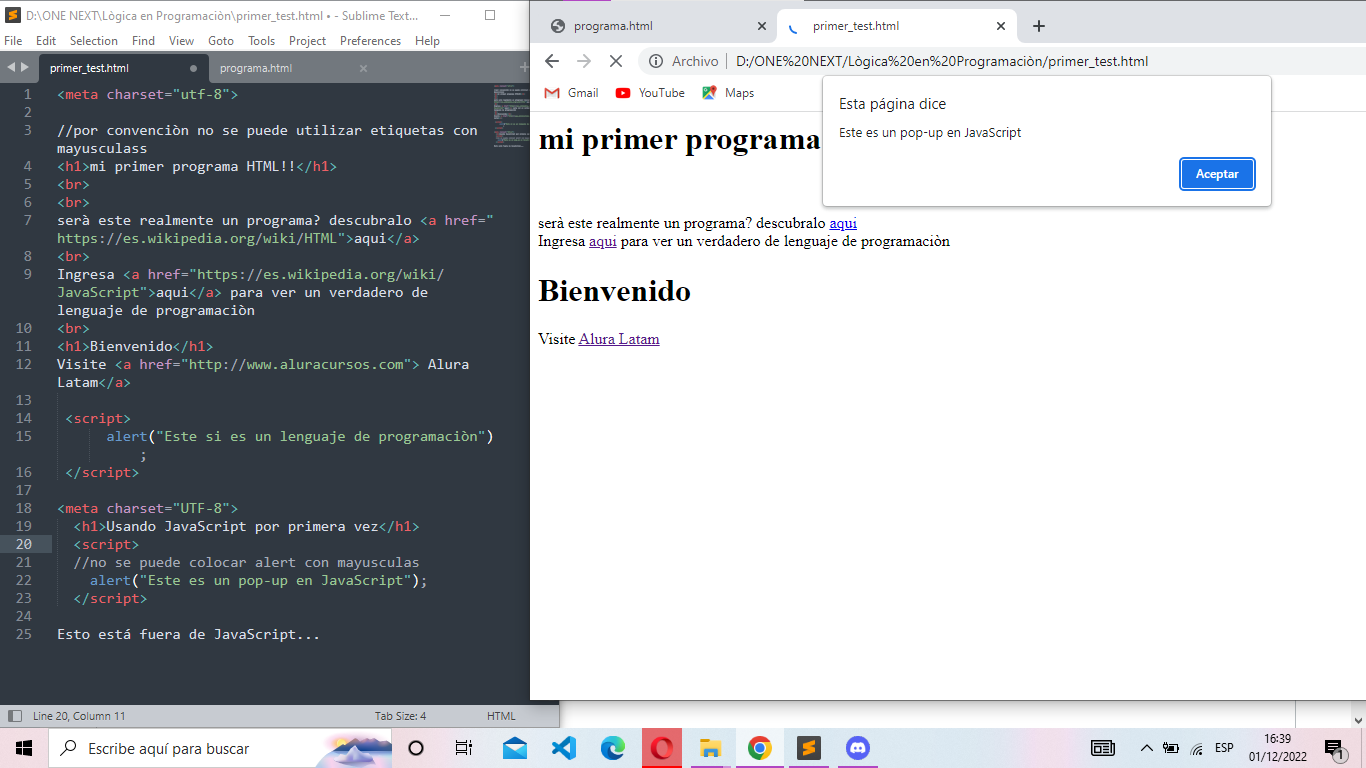Click Wi-Fi network tray icon

pos(1197,748)
